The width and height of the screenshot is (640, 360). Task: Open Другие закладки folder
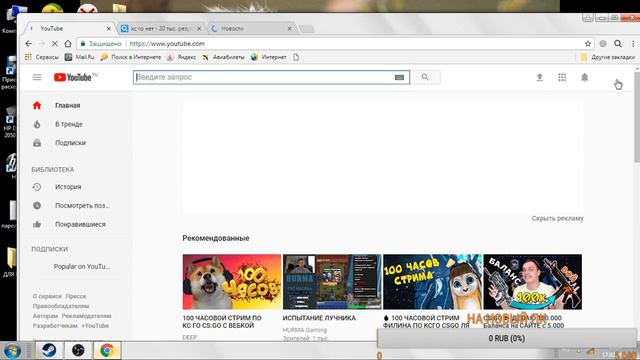[607, 57]
